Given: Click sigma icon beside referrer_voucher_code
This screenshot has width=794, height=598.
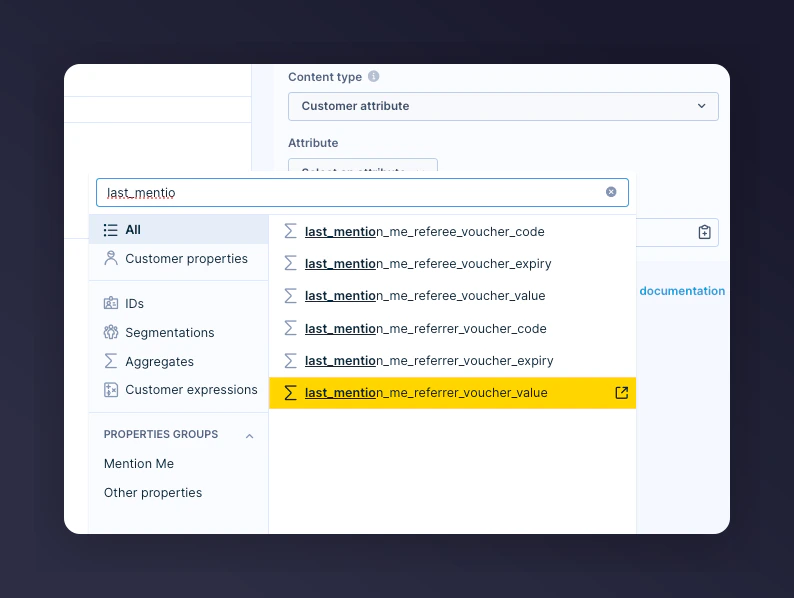Looking at the screenshot, I should point(290,328).
